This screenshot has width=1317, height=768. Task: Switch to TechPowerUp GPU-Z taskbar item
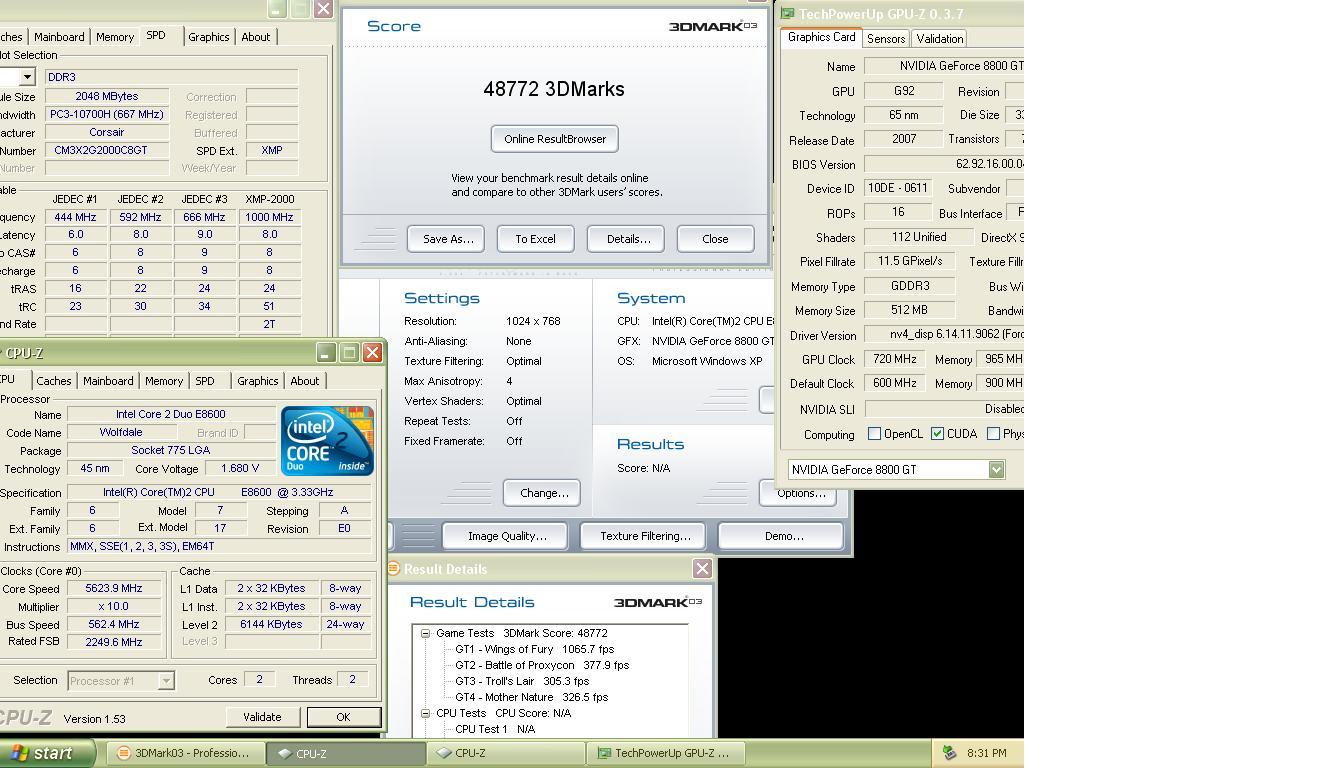pyautogui.click(x=667, y=753)
